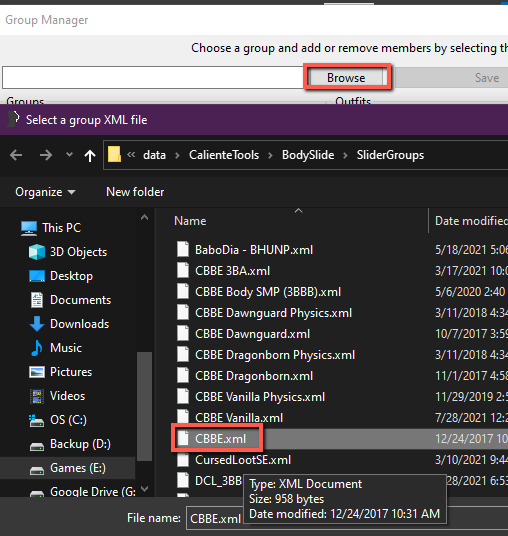This screenshot has width=508, height=536.
Task: Open dropdown arrow after CalienteTools breadcrumb
Action: click(x=270, y=156)
